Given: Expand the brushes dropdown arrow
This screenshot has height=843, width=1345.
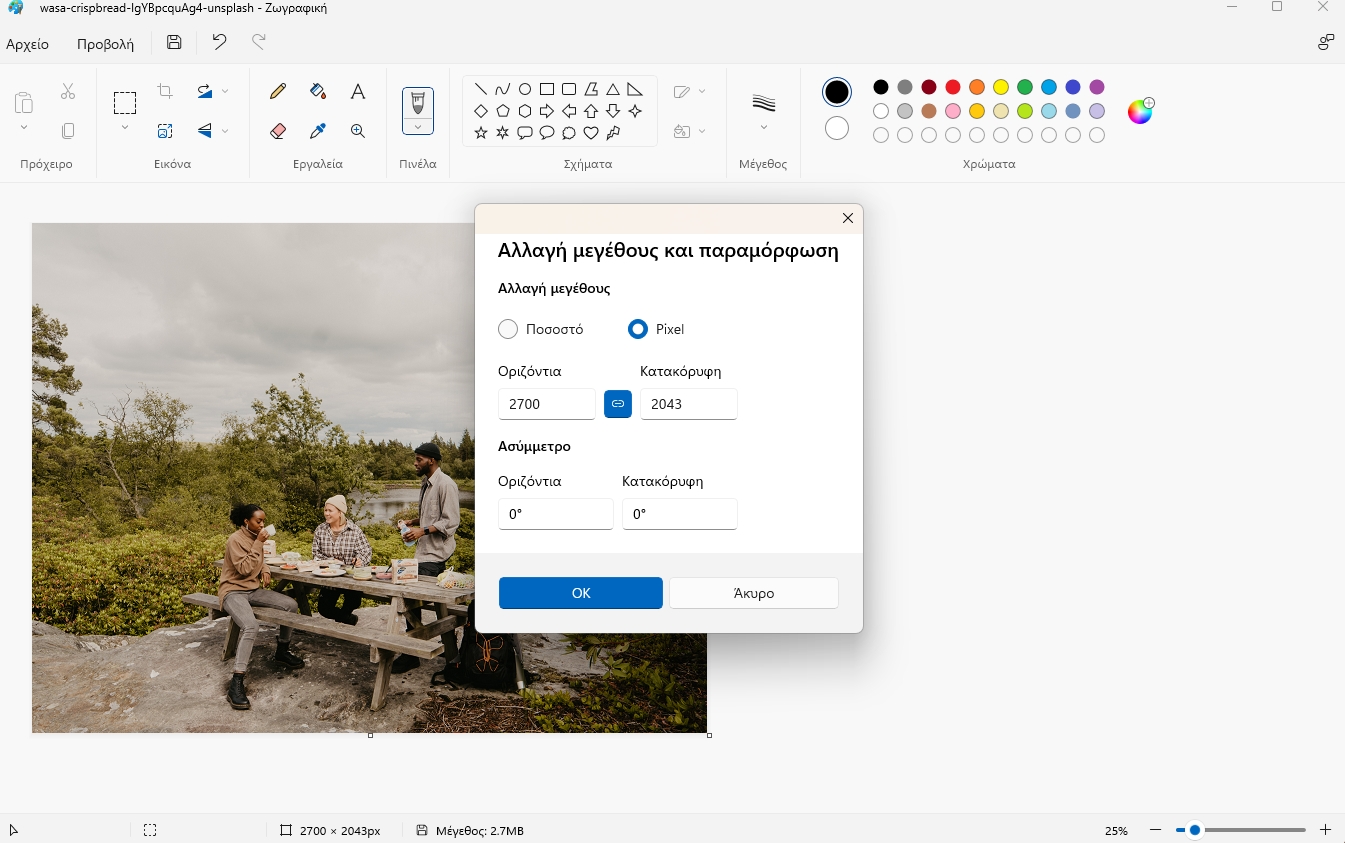Looking at the screenshot, I should click(x=418, y=126).
